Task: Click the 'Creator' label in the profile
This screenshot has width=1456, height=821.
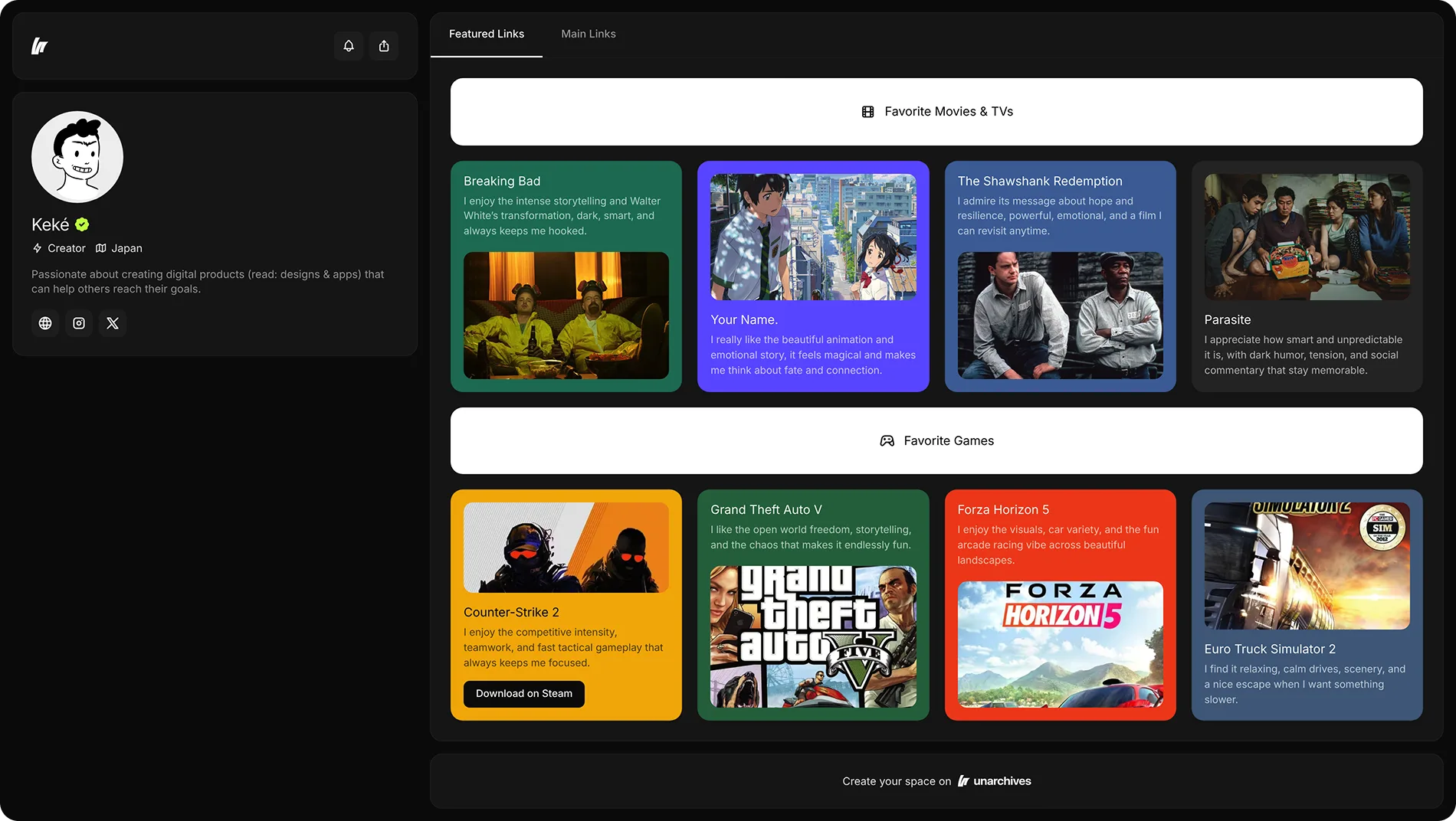Action: tap(67, 248)
